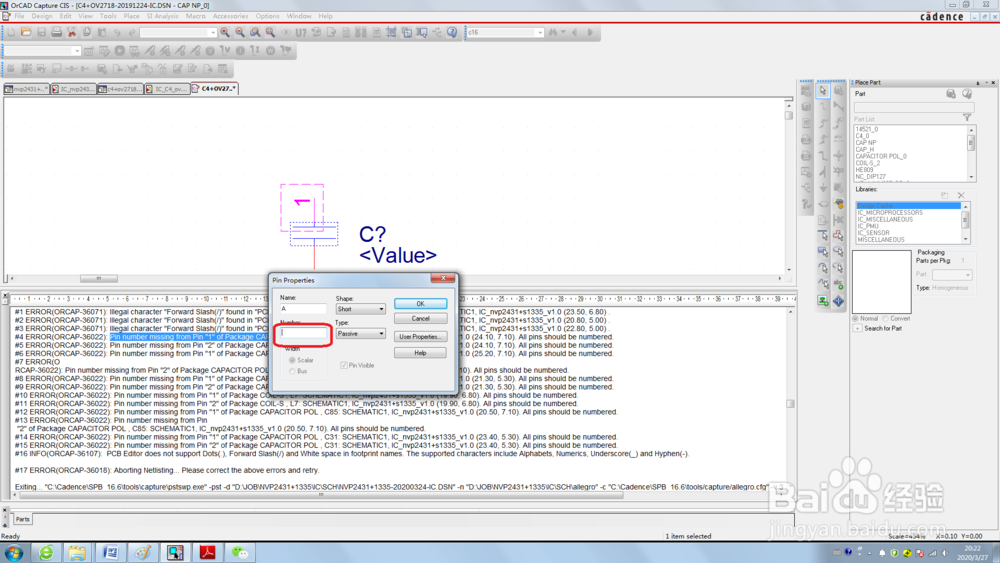Screen dimensions: 1000x563
Task: Select the Bus width radio button
Action: 292,371
